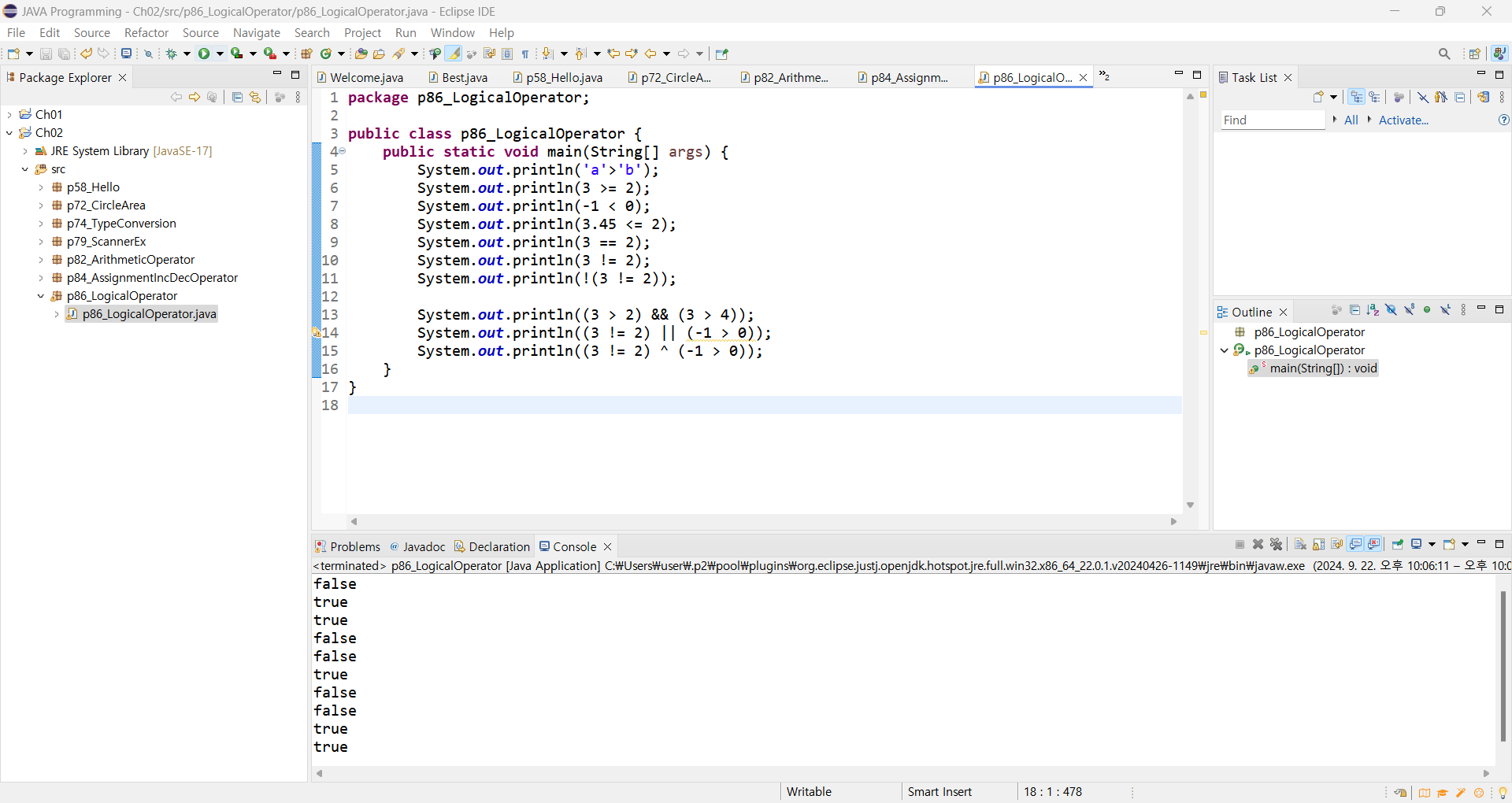Switch to the Declaration tab
1512x803 pixels.
492,546
